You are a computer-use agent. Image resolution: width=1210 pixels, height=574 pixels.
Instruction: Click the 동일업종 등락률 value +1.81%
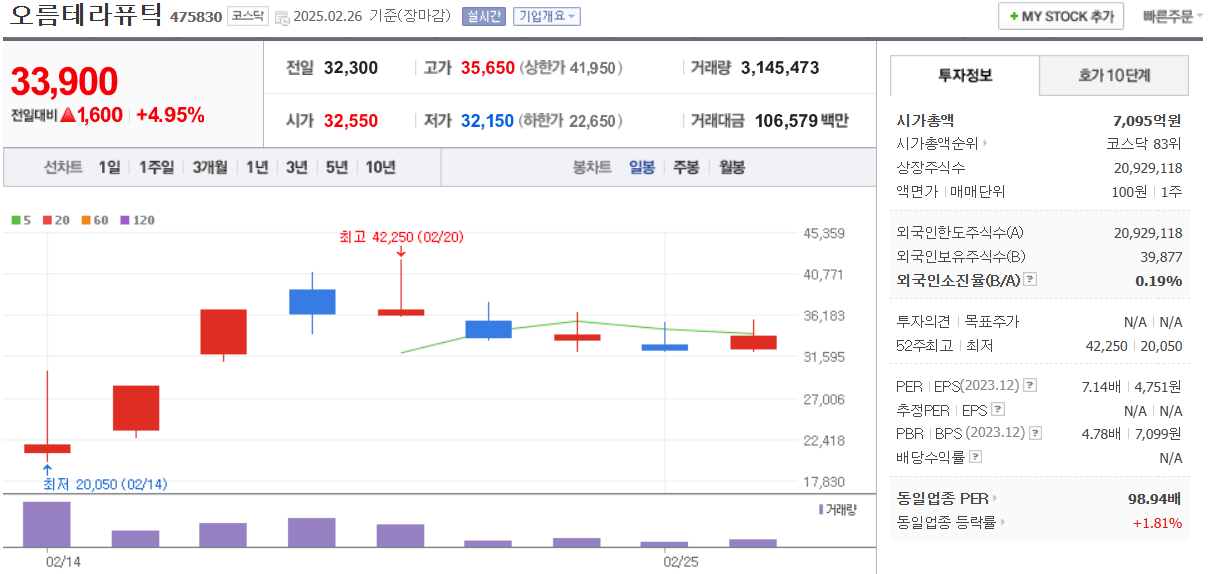[1157, 522]
